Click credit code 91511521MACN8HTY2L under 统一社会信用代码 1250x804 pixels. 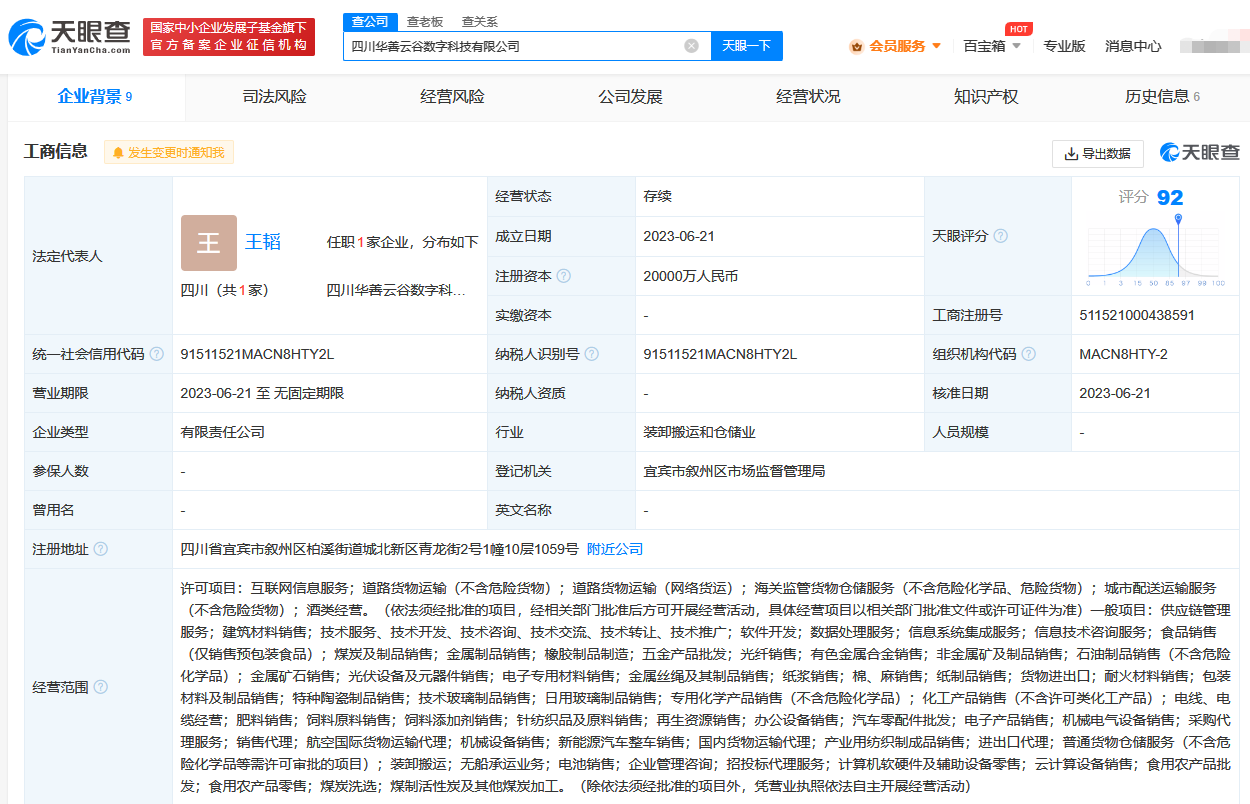pos(257,354)
